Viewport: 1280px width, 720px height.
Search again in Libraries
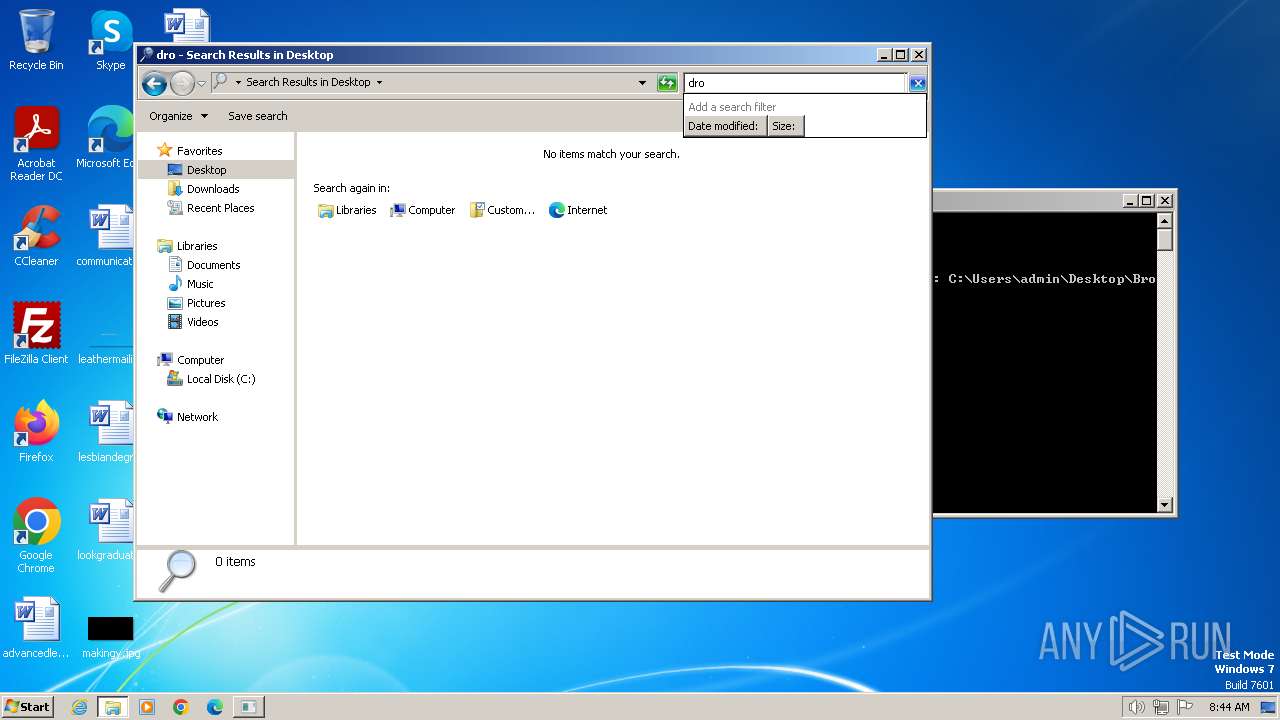click(x=347, y=210)
